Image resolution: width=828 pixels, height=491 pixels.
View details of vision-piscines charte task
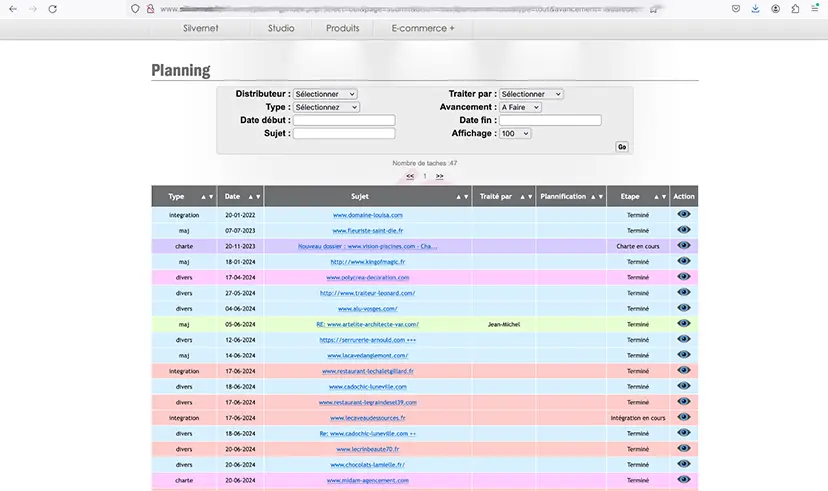pyautogui.click(x=683, y=246)
